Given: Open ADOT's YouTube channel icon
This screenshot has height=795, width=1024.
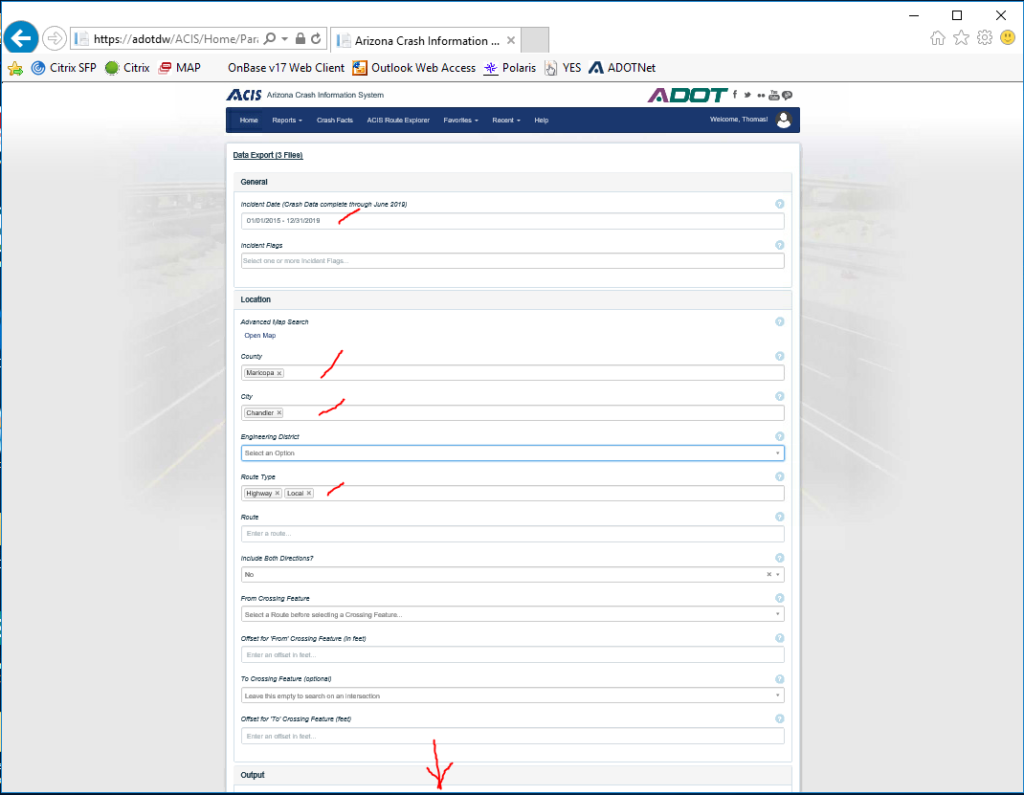Looking at the screenshot, I should [774, 96].
